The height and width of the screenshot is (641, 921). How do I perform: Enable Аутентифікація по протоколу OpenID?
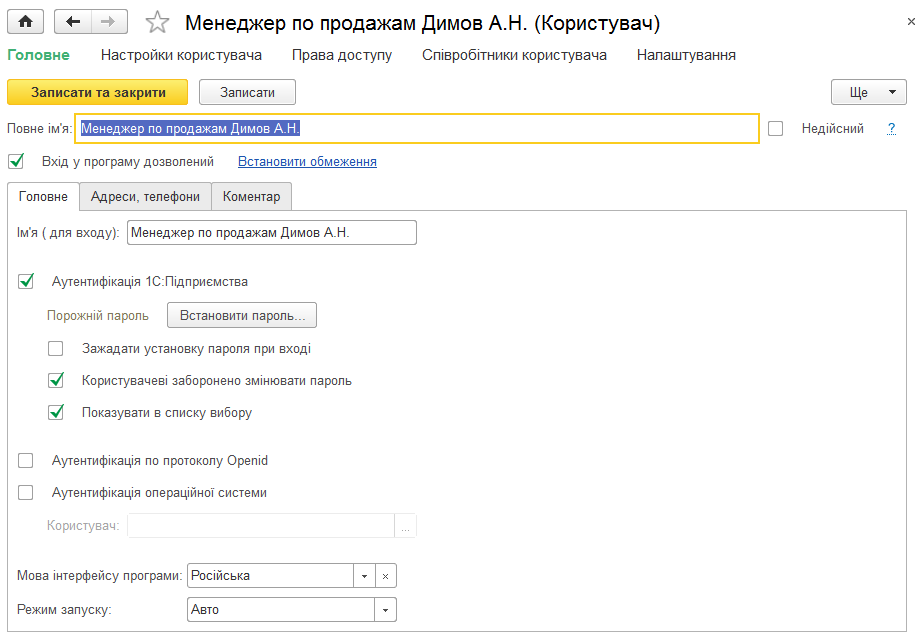pyautogui.click(x=26, y=461)
